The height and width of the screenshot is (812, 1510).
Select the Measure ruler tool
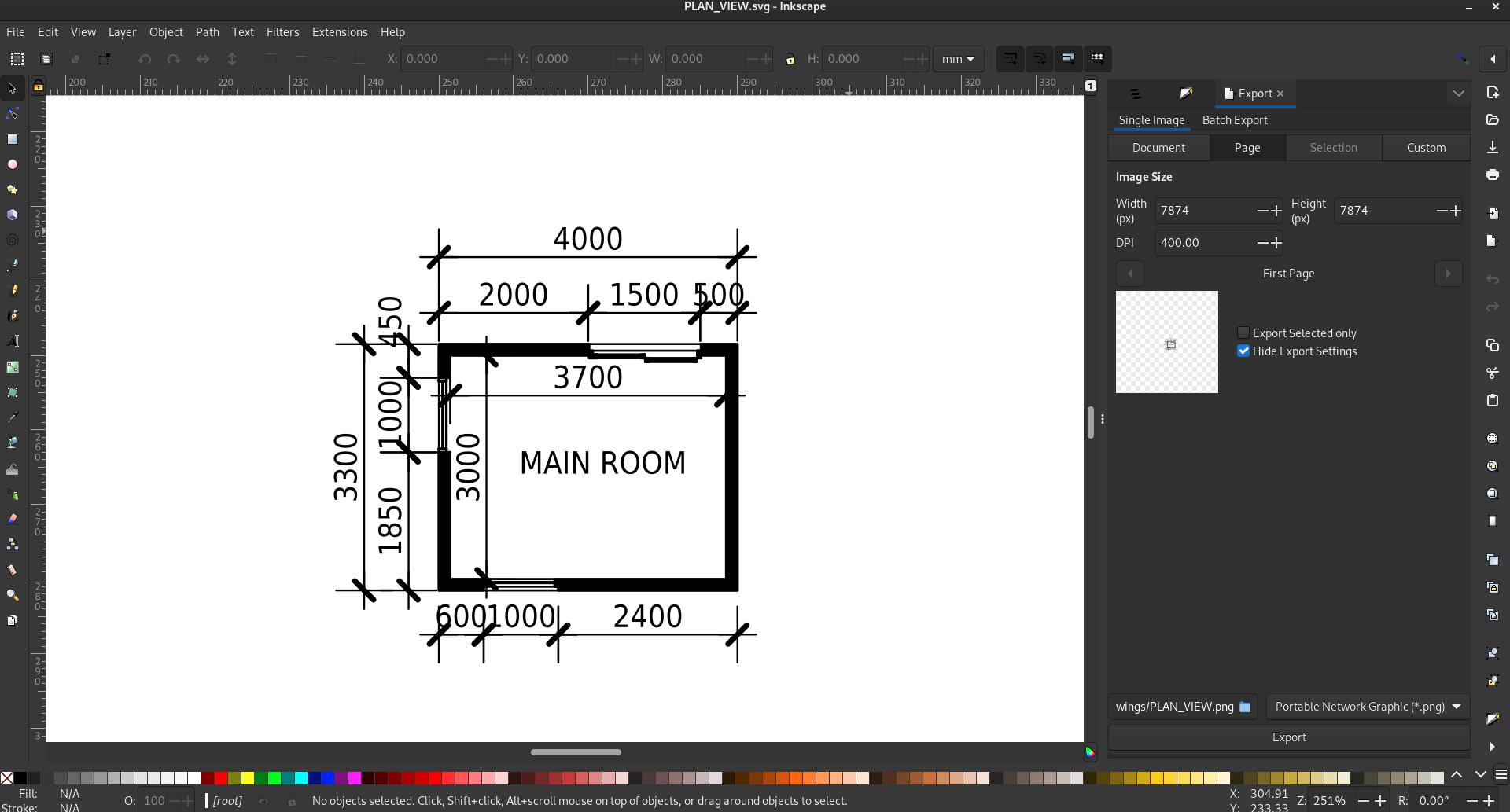12,570
